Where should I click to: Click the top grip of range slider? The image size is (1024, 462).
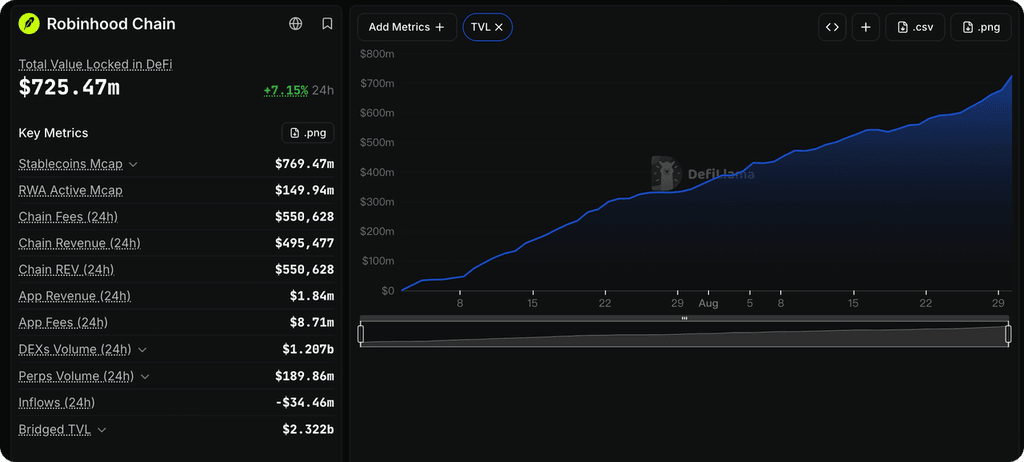[x=684, y=318]
